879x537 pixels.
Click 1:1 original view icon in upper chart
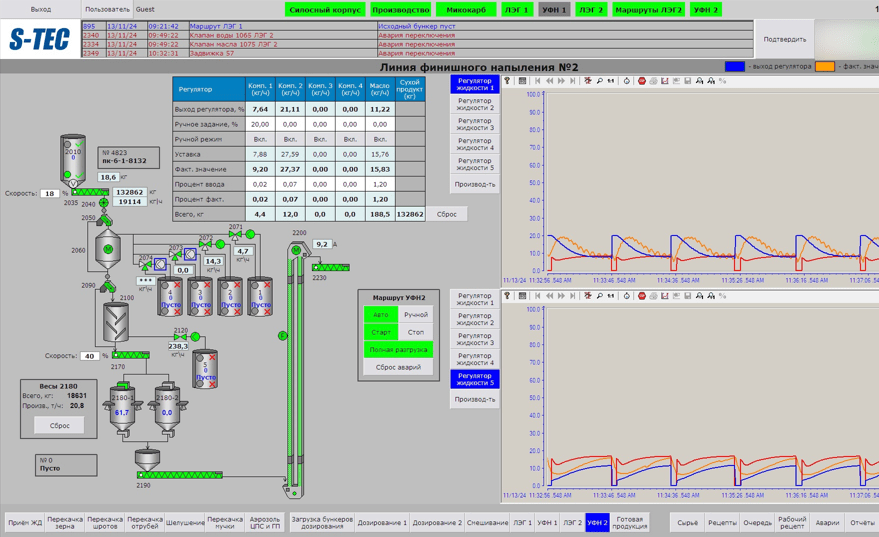[x=610, y=81]
